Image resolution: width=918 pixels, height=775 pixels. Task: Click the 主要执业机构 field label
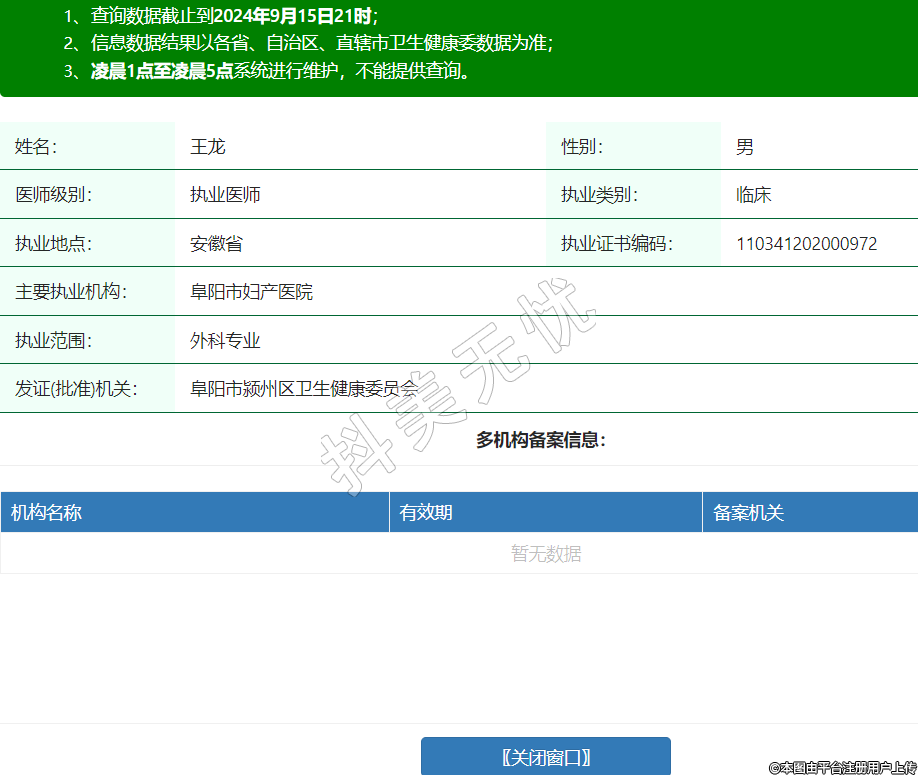(x=71, y=292)
